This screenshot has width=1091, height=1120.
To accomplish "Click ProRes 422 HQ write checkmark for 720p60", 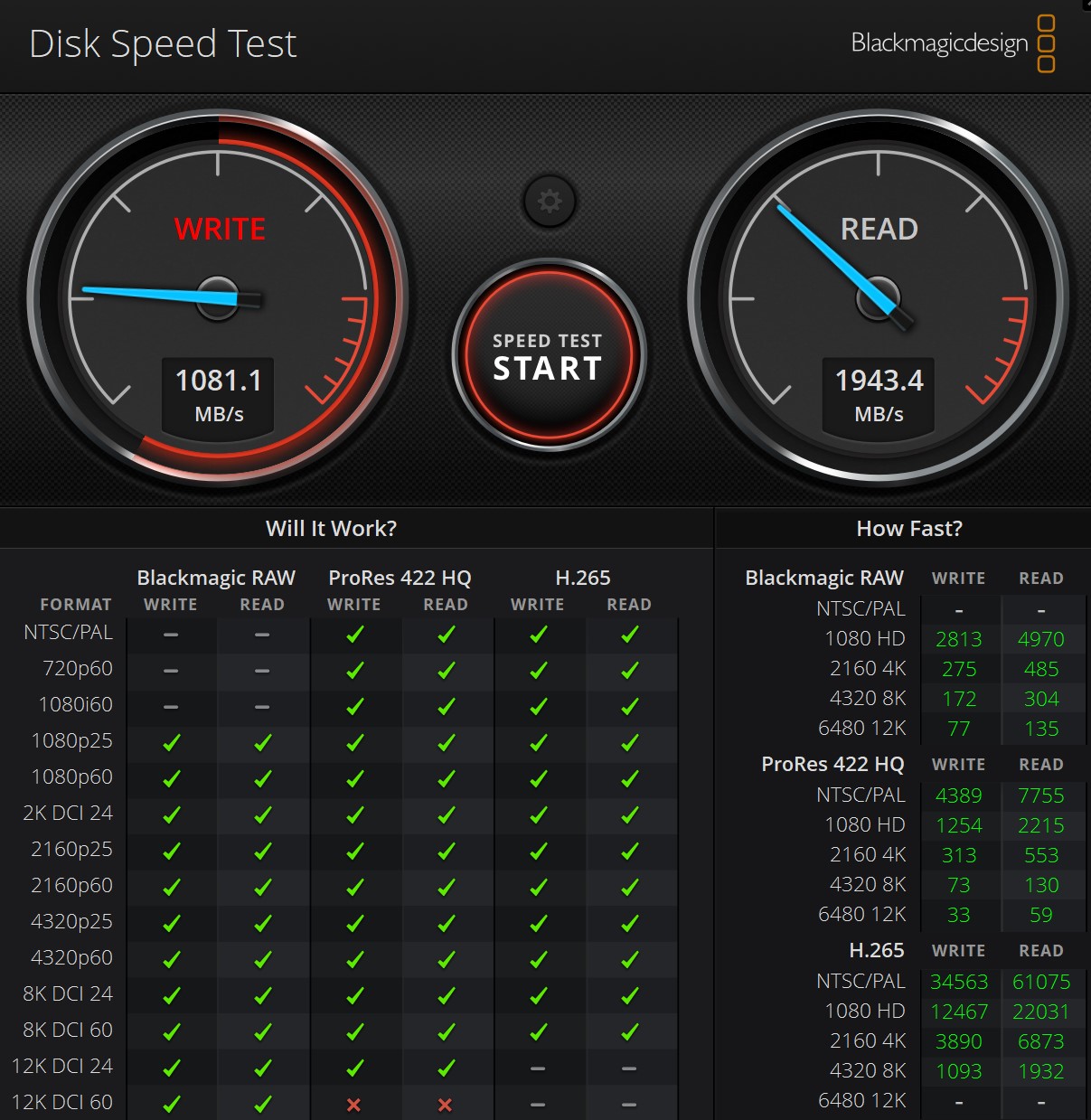I will (354, 671).
